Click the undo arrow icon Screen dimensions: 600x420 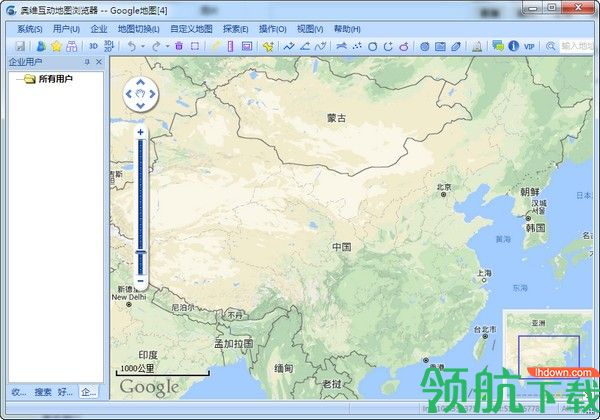click(x=132, y=46)
